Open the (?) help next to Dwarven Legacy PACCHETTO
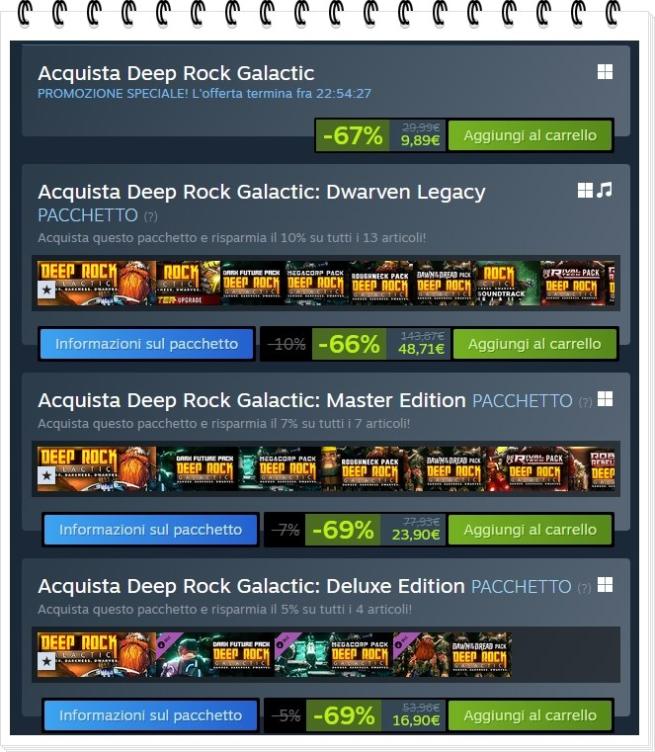 click(x=151, y=216)
